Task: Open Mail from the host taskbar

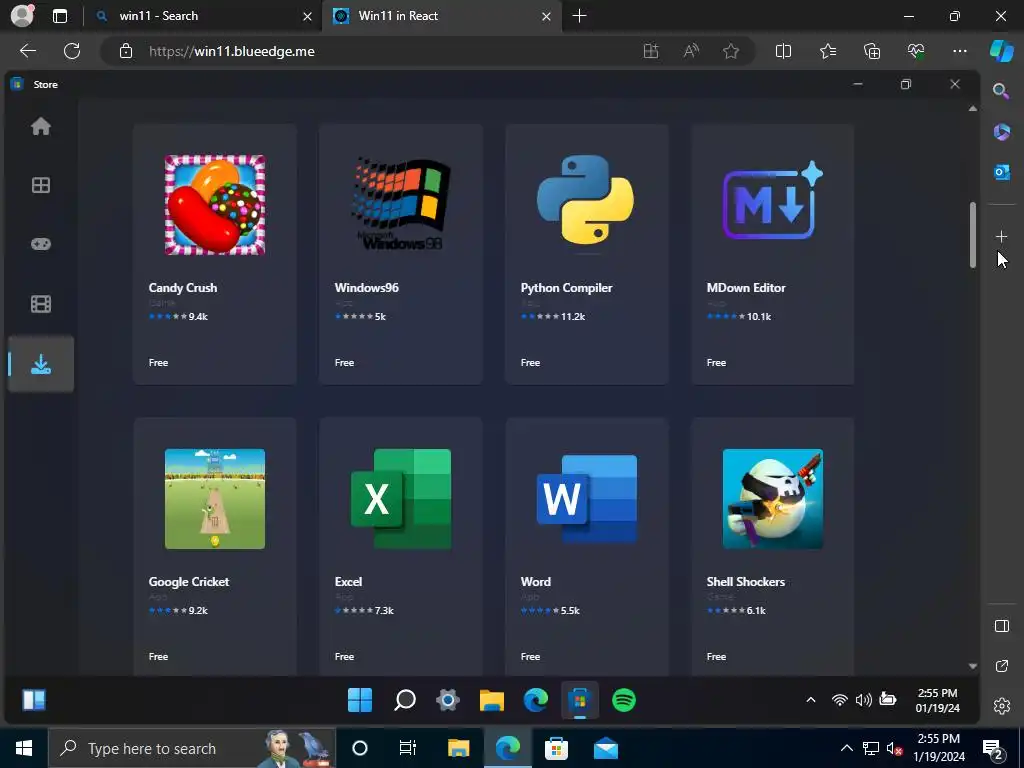Action: (x=605, y=748)
